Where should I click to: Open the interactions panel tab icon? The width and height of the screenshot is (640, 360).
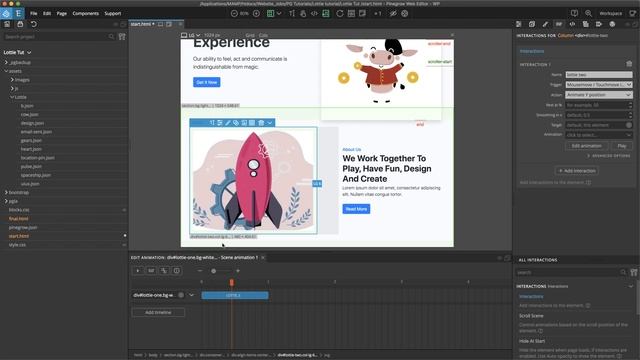(558, 24)
